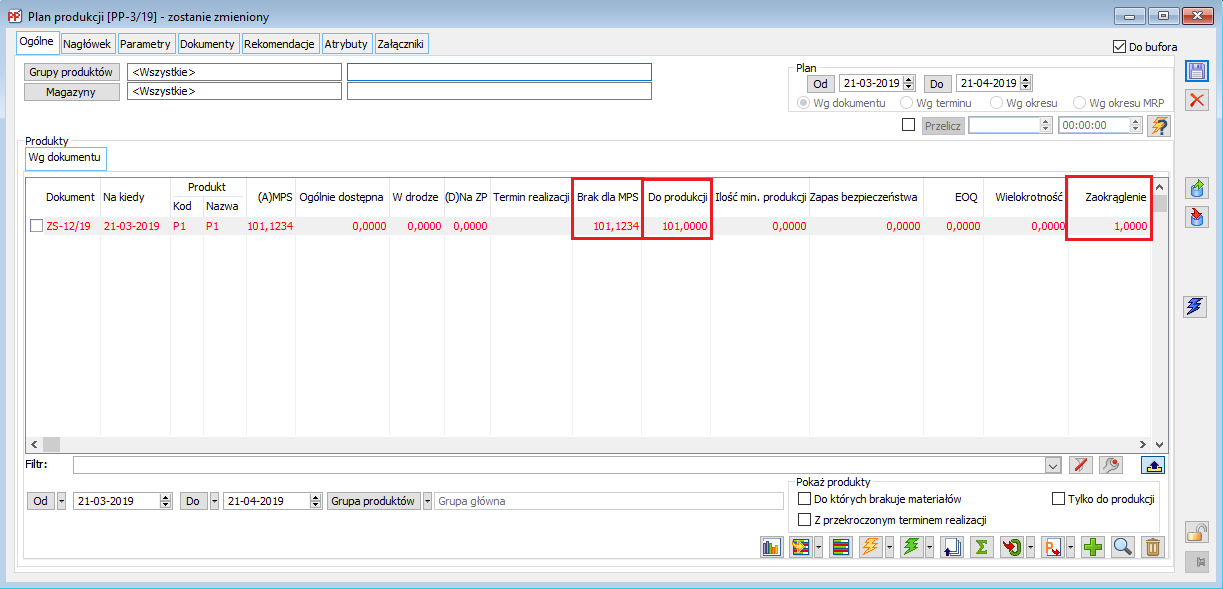Tick the row checkbox for ZS-12/19
1223x589 pixels.
point(37,226)
